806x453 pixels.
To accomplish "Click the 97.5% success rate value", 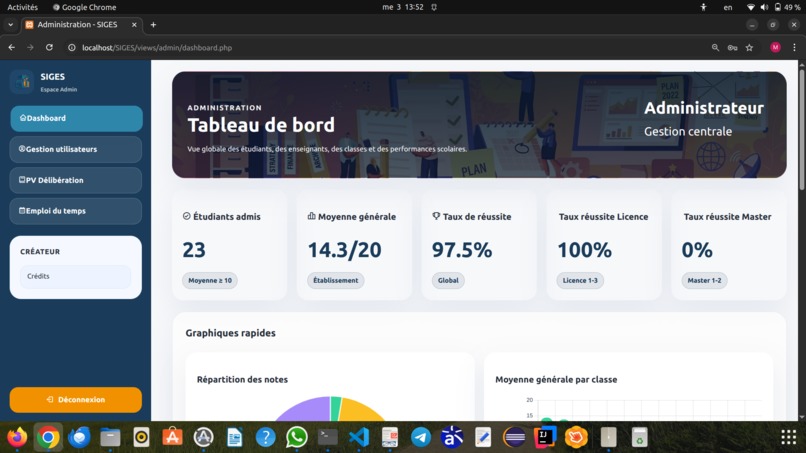I will (x=462, y=250).
